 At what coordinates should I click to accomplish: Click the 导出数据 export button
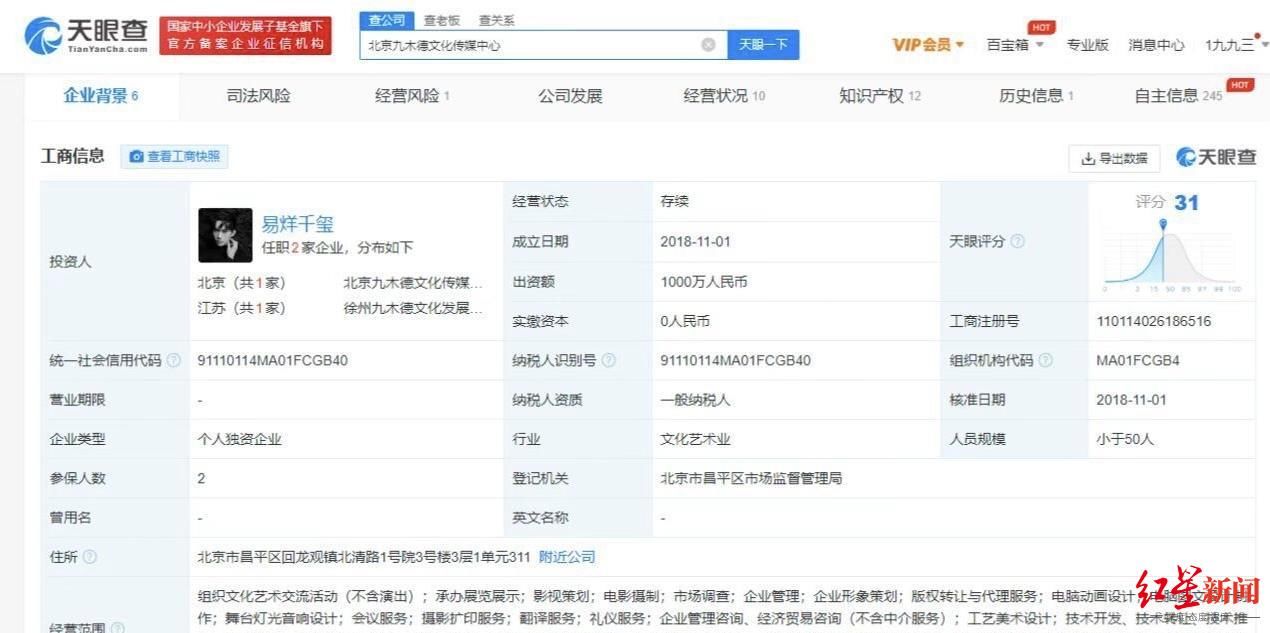pos(1114,158)
